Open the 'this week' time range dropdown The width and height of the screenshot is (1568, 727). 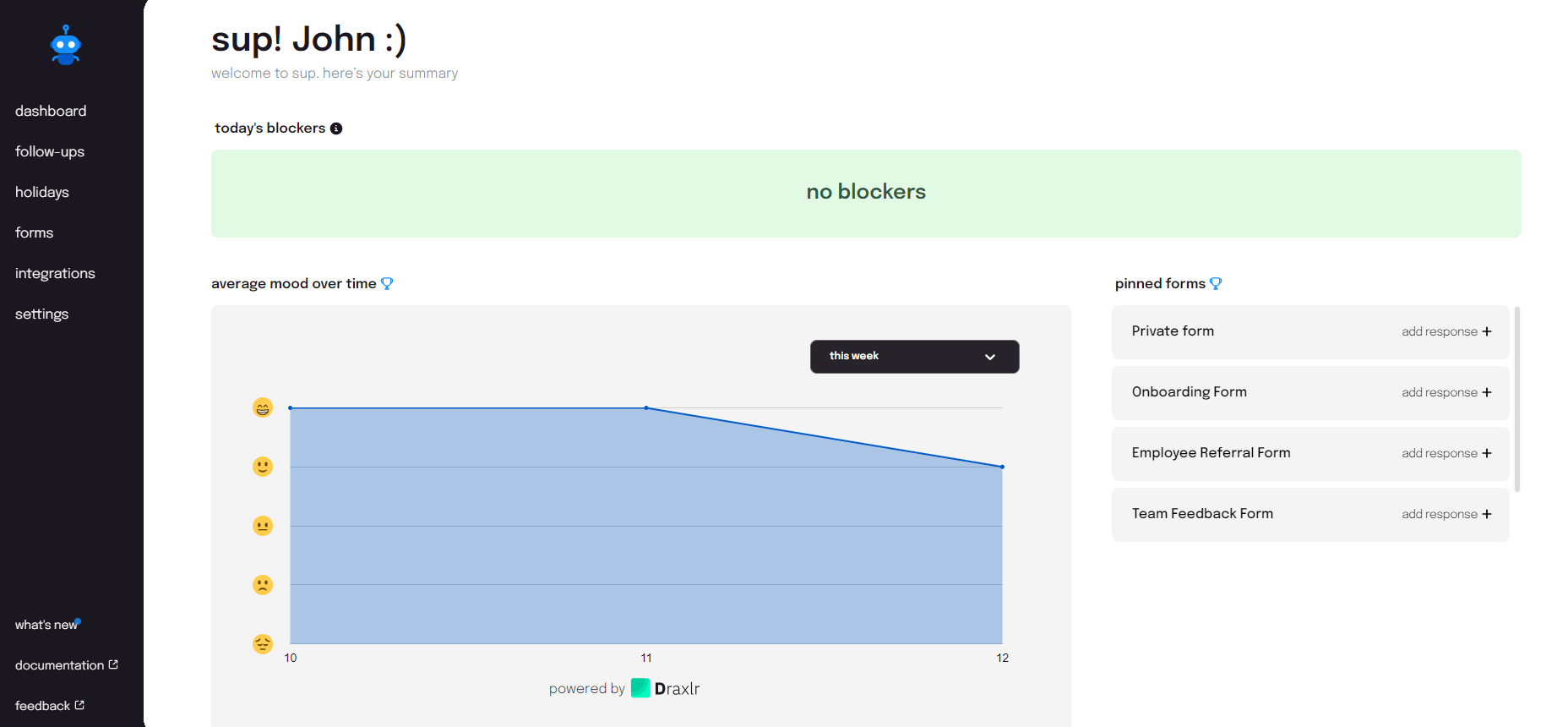click(x=914, y=357)
